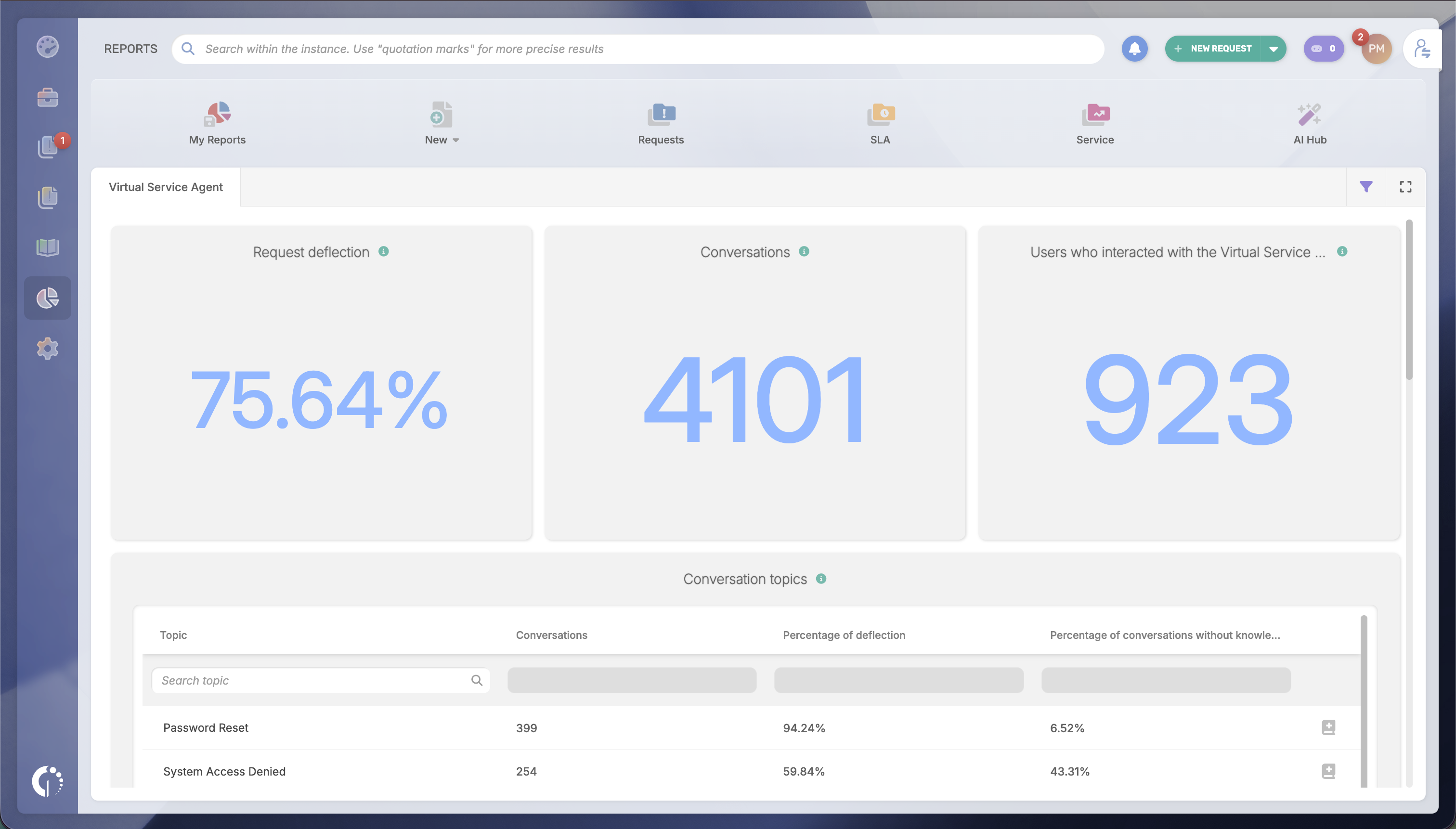Click the user switch icon at top right
The width and height of the screenshot is (1456, 829).
[x=1422, y=49]
